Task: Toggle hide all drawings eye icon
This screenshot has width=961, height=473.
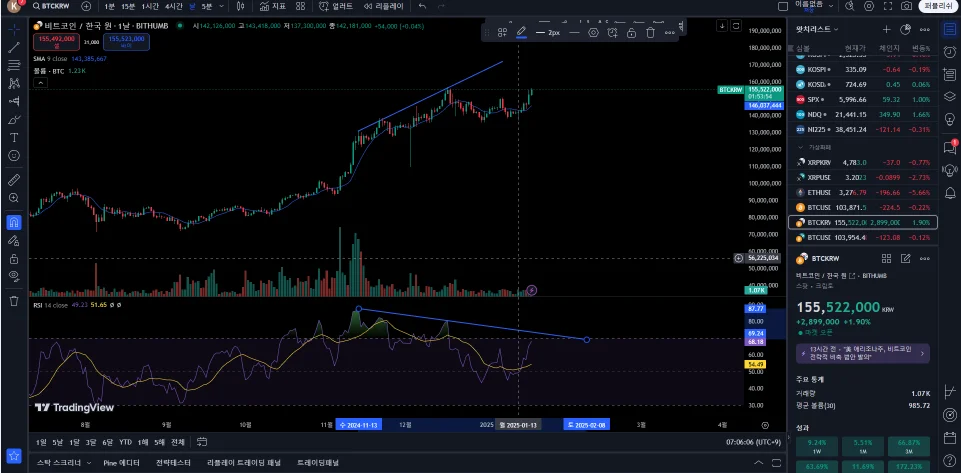Action: [14, 276]
